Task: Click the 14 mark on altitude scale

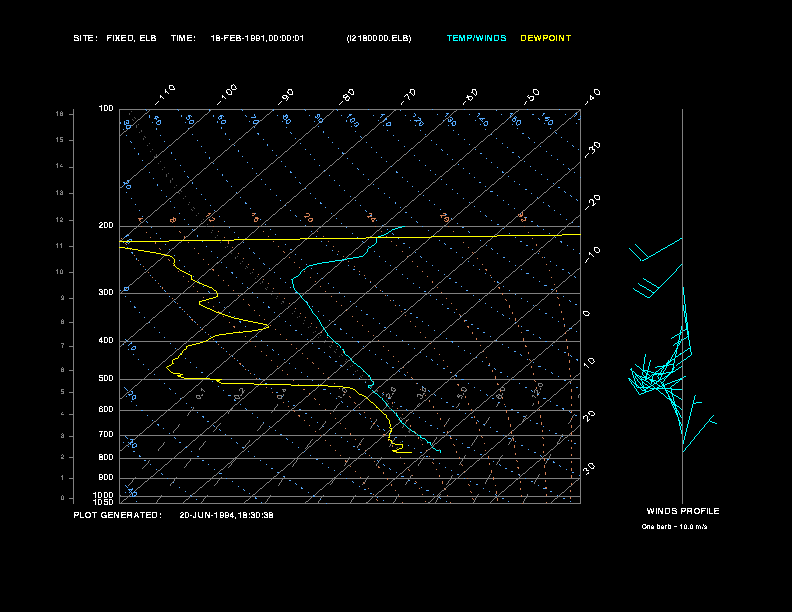Action: [60, 166]
